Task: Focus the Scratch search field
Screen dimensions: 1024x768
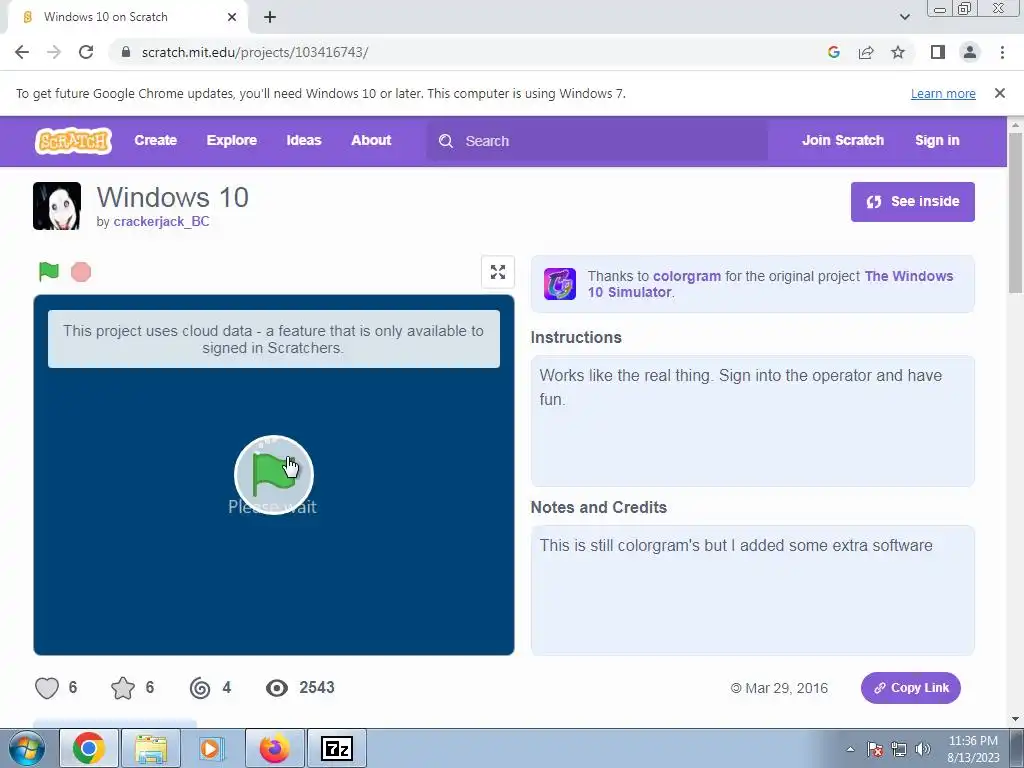Action: pyautogui.click(x=597, y=141)
